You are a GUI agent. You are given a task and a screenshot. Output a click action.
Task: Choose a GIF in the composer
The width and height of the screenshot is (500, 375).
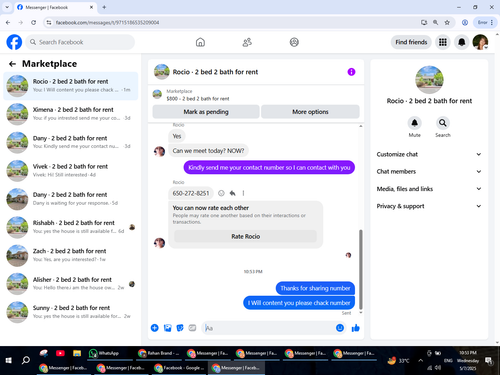click(x=192, y=328)
